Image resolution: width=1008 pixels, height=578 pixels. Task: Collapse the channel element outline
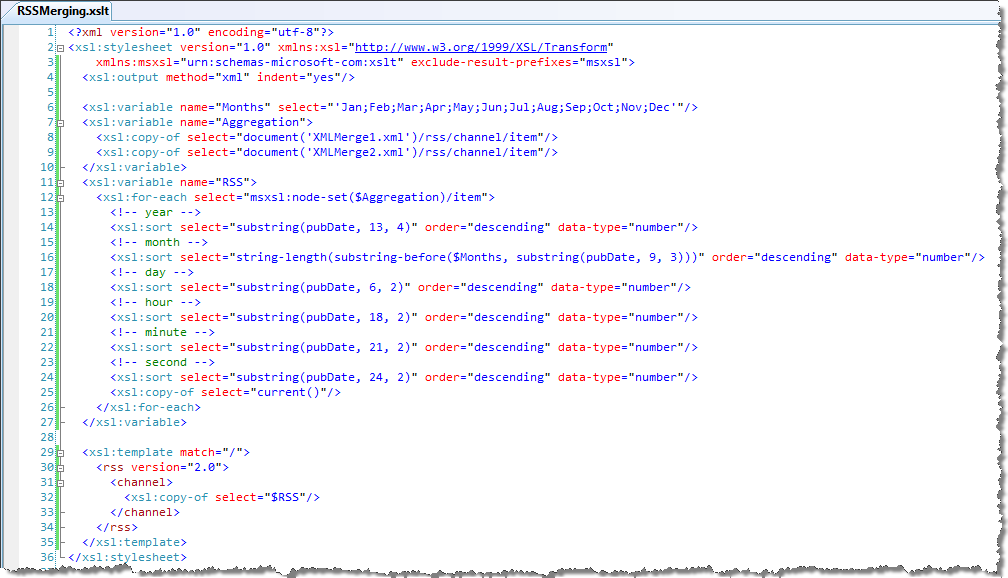point(60,483)
